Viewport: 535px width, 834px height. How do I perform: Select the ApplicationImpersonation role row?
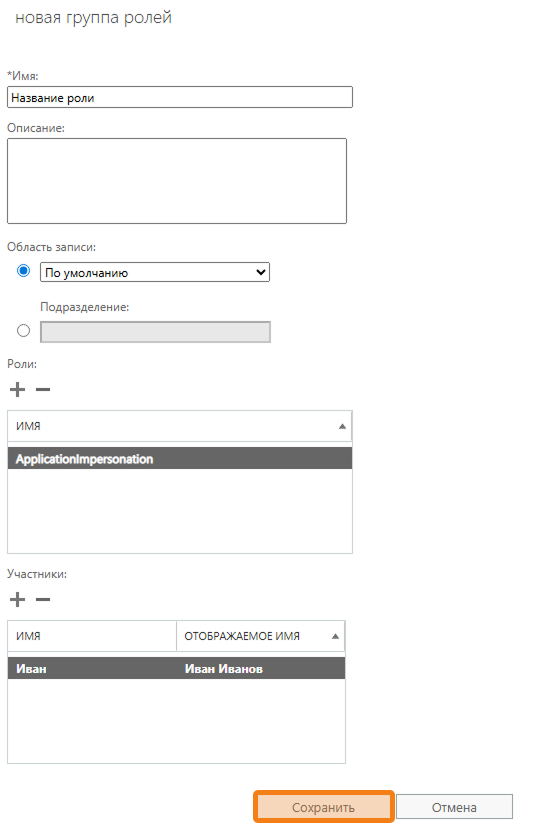tap(180, 458)
